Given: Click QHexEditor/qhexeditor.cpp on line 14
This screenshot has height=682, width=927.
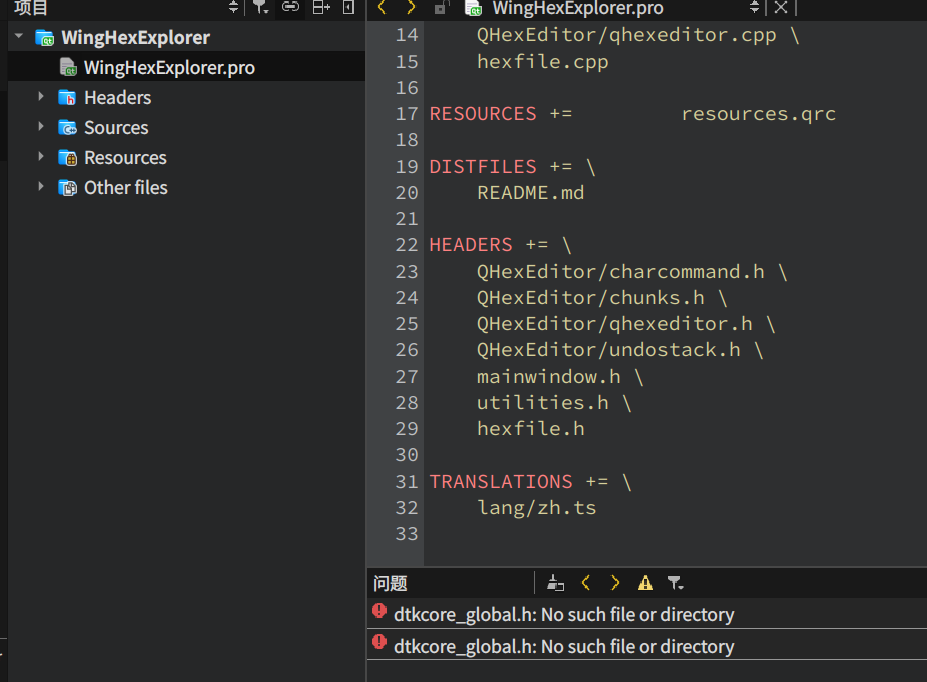Looking at the screenshot, I should 627,35.
